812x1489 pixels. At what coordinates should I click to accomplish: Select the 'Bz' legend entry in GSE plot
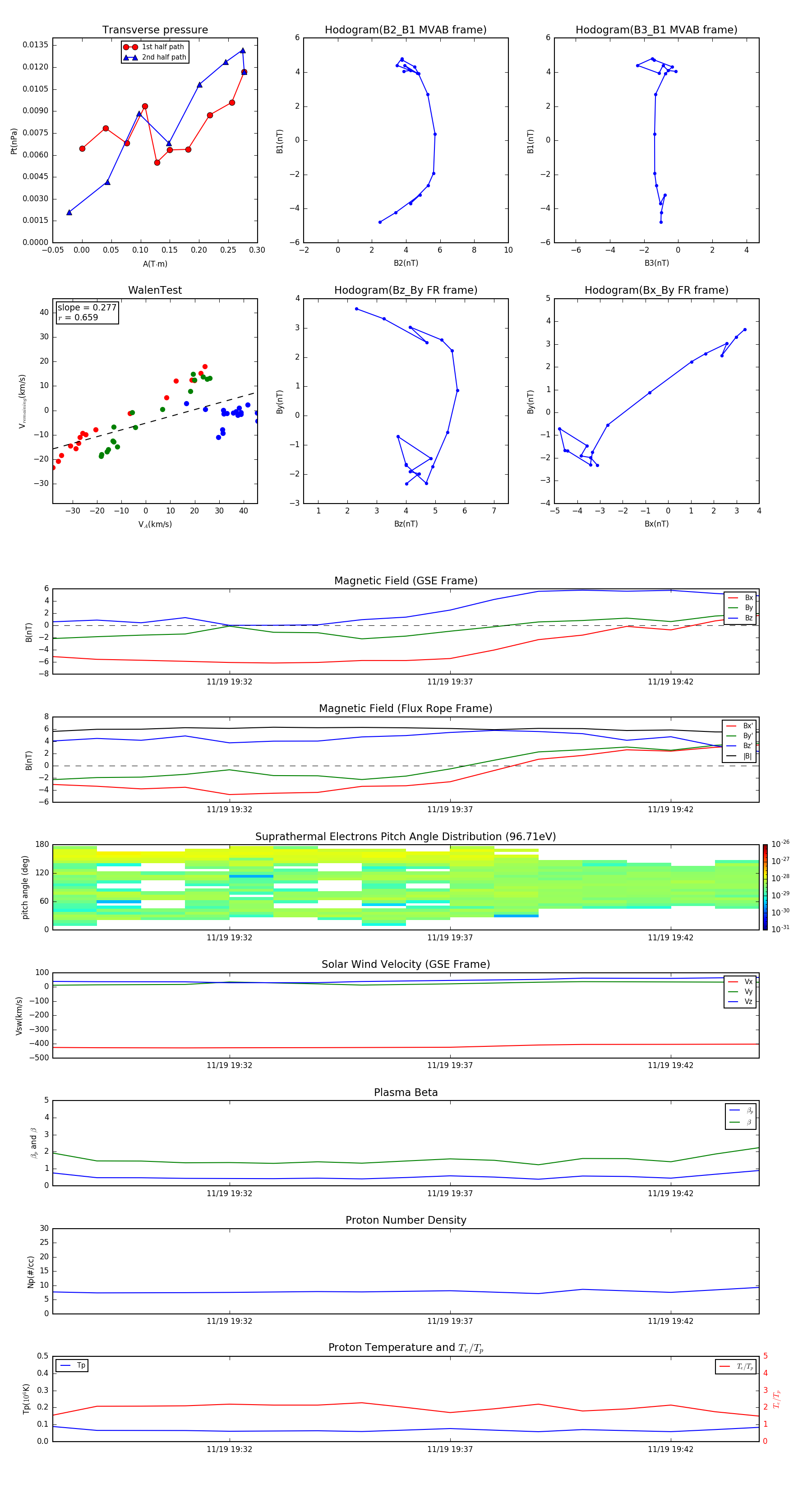pyautogui.click(x=740, y=618)
